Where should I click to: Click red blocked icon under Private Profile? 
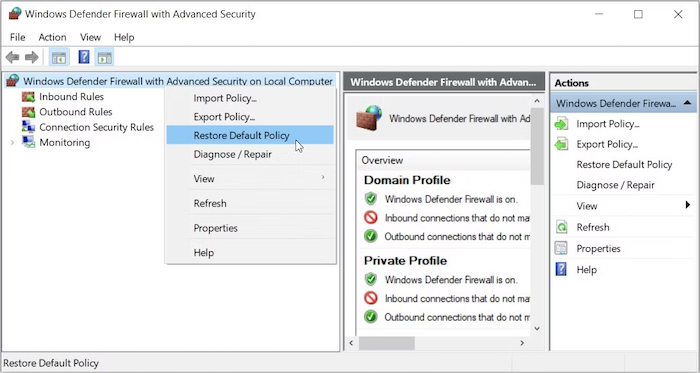[371, 298]
